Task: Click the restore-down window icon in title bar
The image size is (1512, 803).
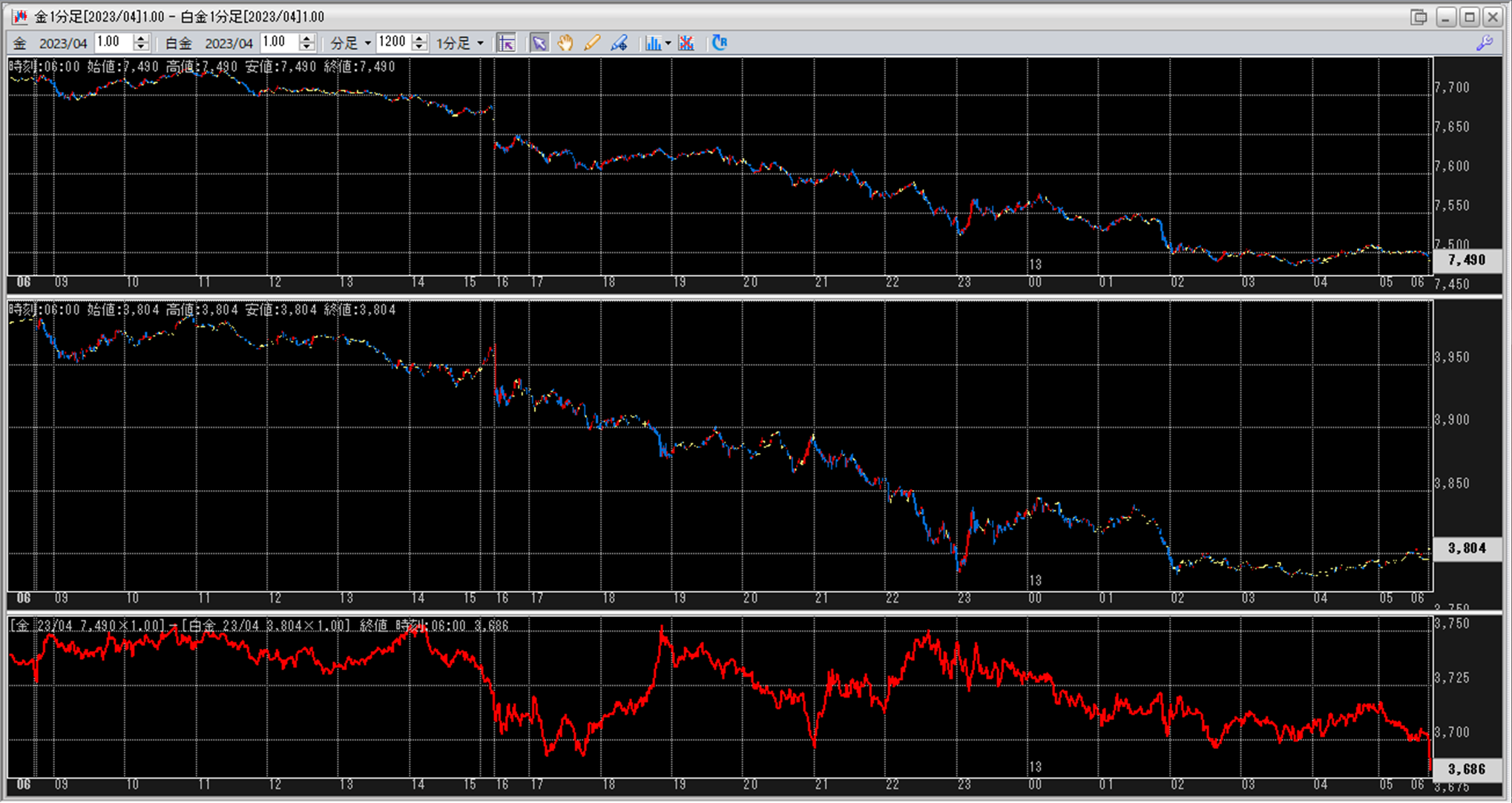Action: pyautogui.click(x=1419, y=16)
